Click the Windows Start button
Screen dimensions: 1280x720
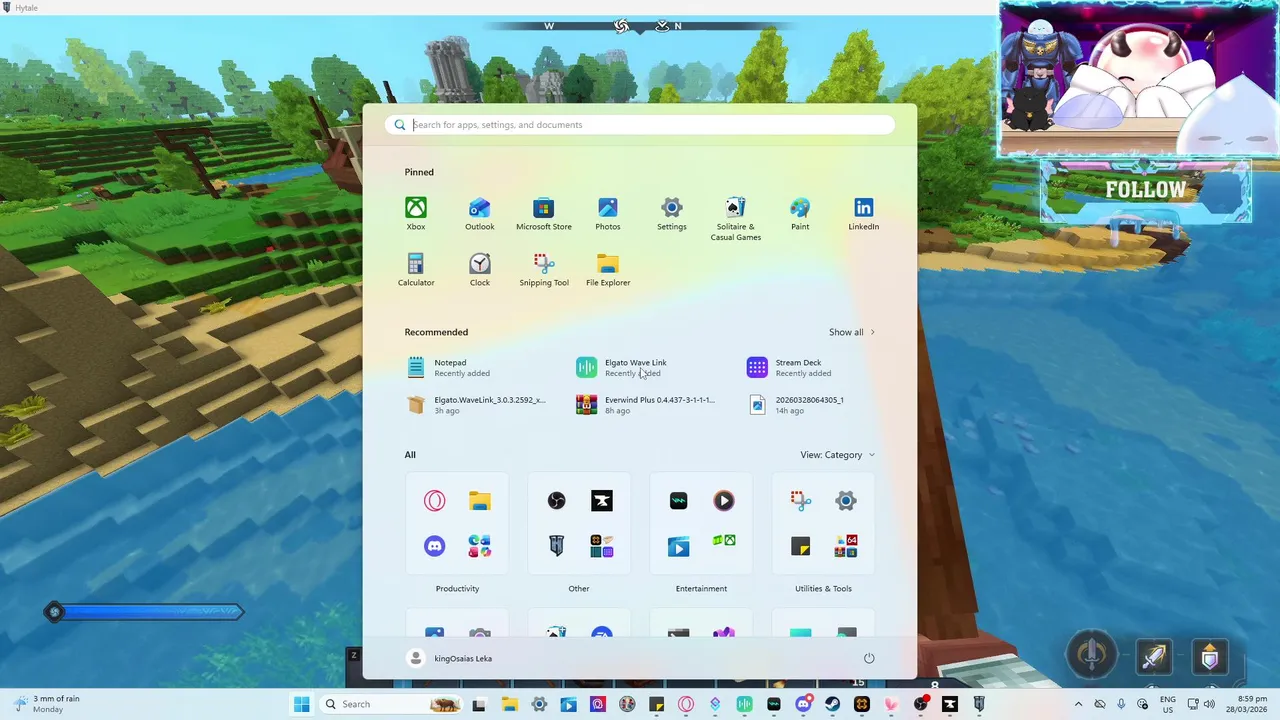point(301,704)
